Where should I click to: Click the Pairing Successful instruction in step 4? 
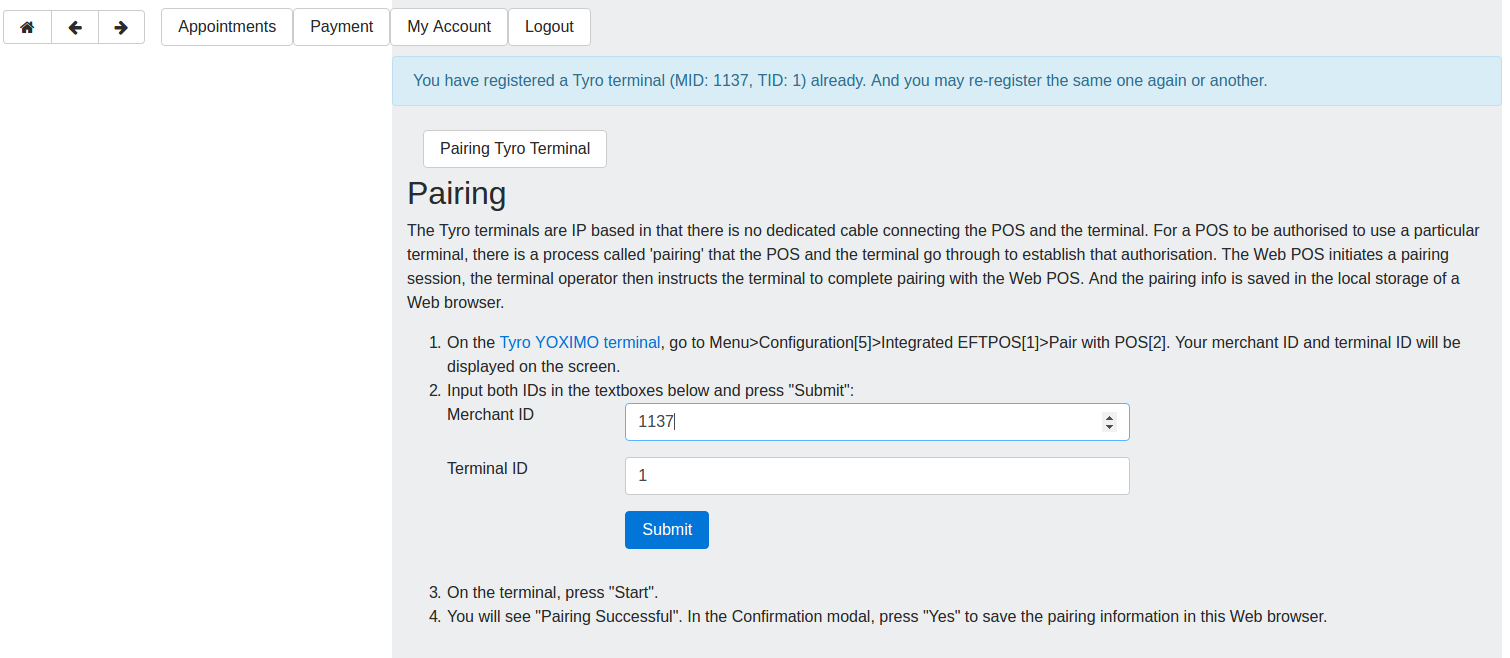point(886,616)
